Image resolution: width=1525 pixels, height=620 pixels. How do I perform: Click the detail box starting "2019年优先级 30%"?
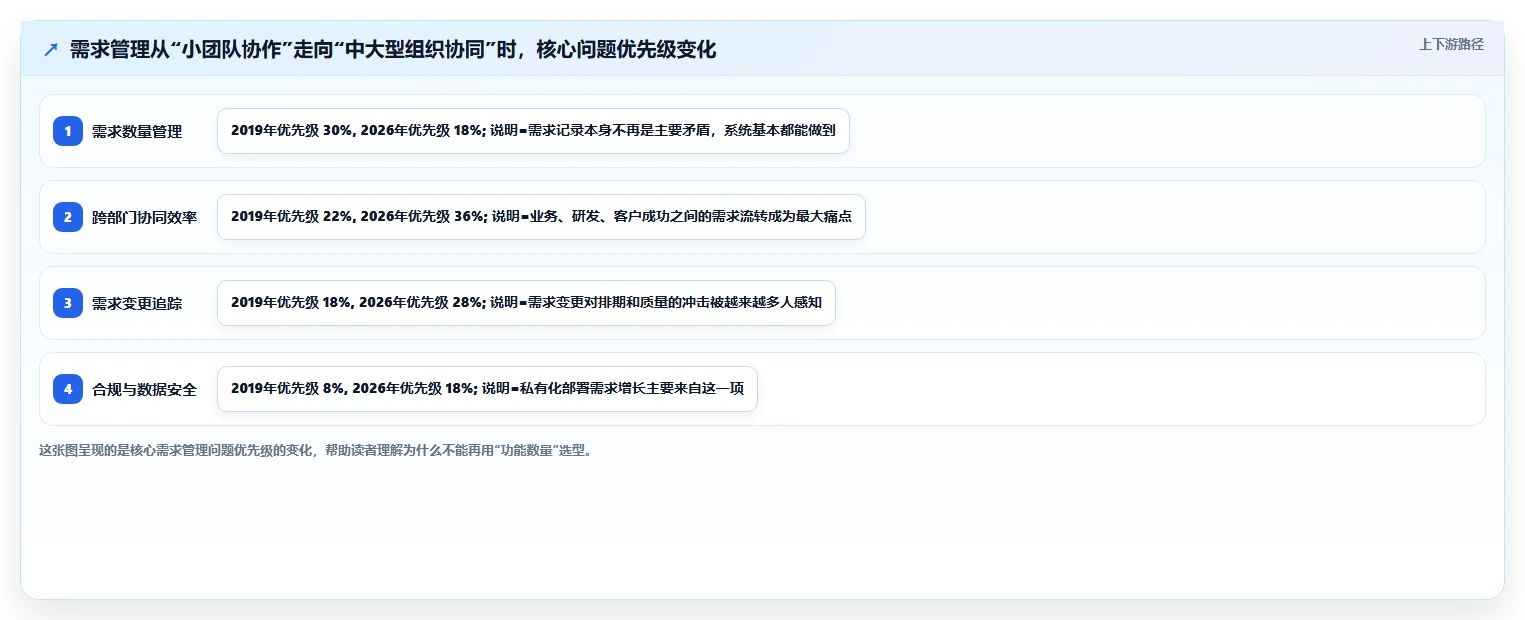point(533,131)
